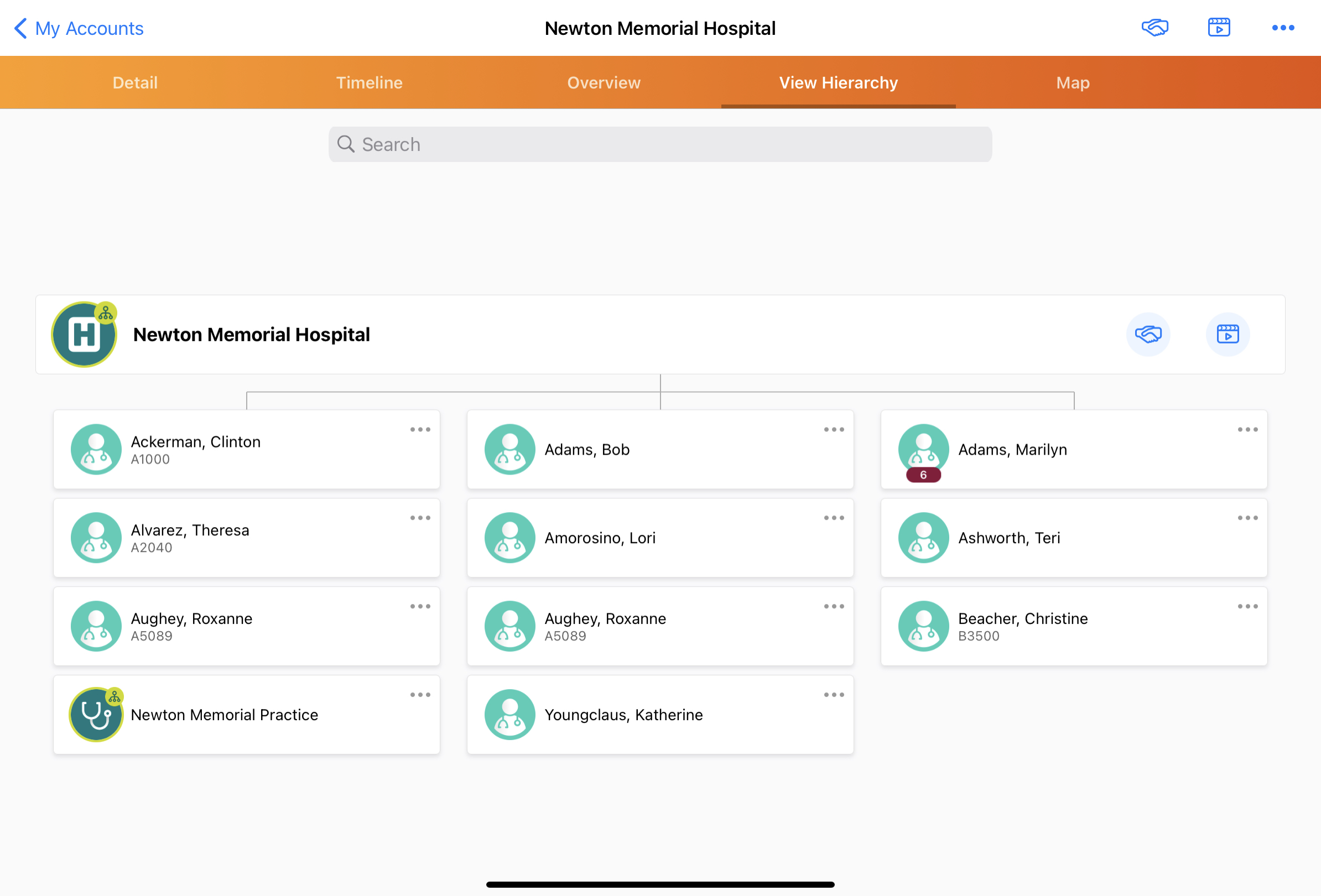Viewport: 1321px width, 896px height.
Task: Open ellipsis menu on Ackerman, Clinton card
Action: click(x=420, y=430)
